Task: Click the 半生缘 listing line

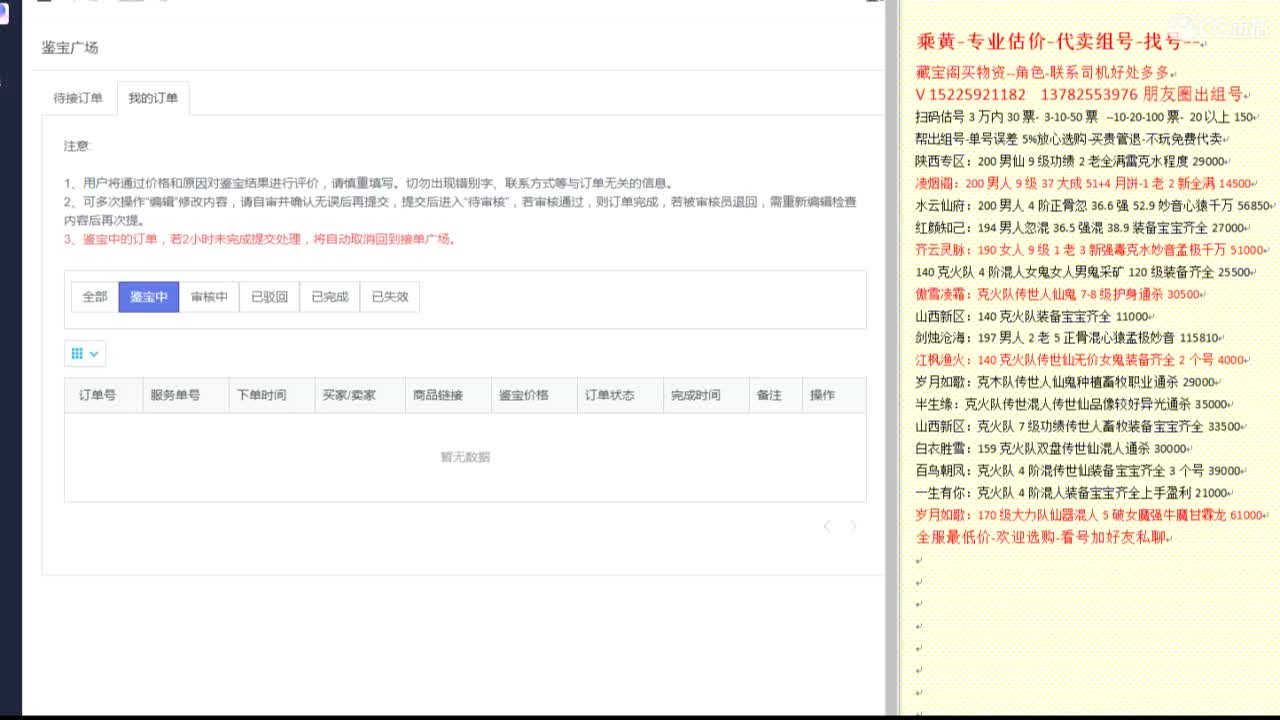Action: [x=1072, y=404]
